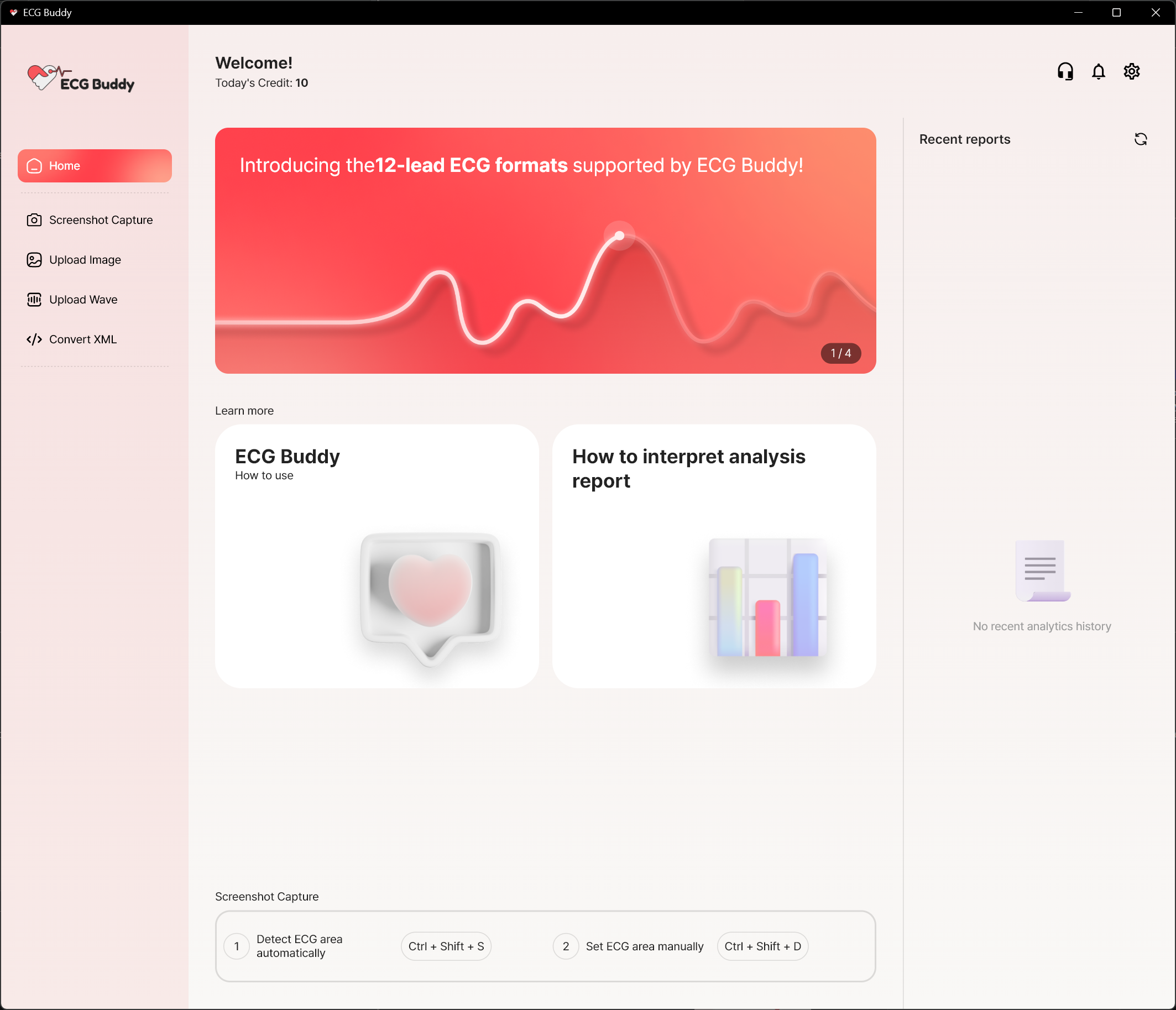Open the Upload Wave tool

82,299
